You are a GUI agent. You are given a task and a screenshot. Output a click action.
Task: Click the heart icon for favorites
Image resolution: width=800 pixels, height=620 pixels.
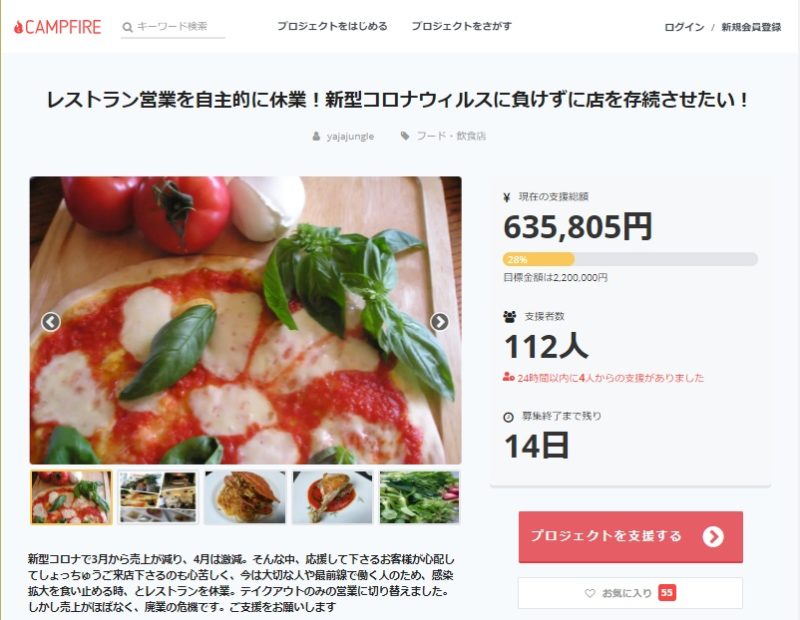point(590,593)
